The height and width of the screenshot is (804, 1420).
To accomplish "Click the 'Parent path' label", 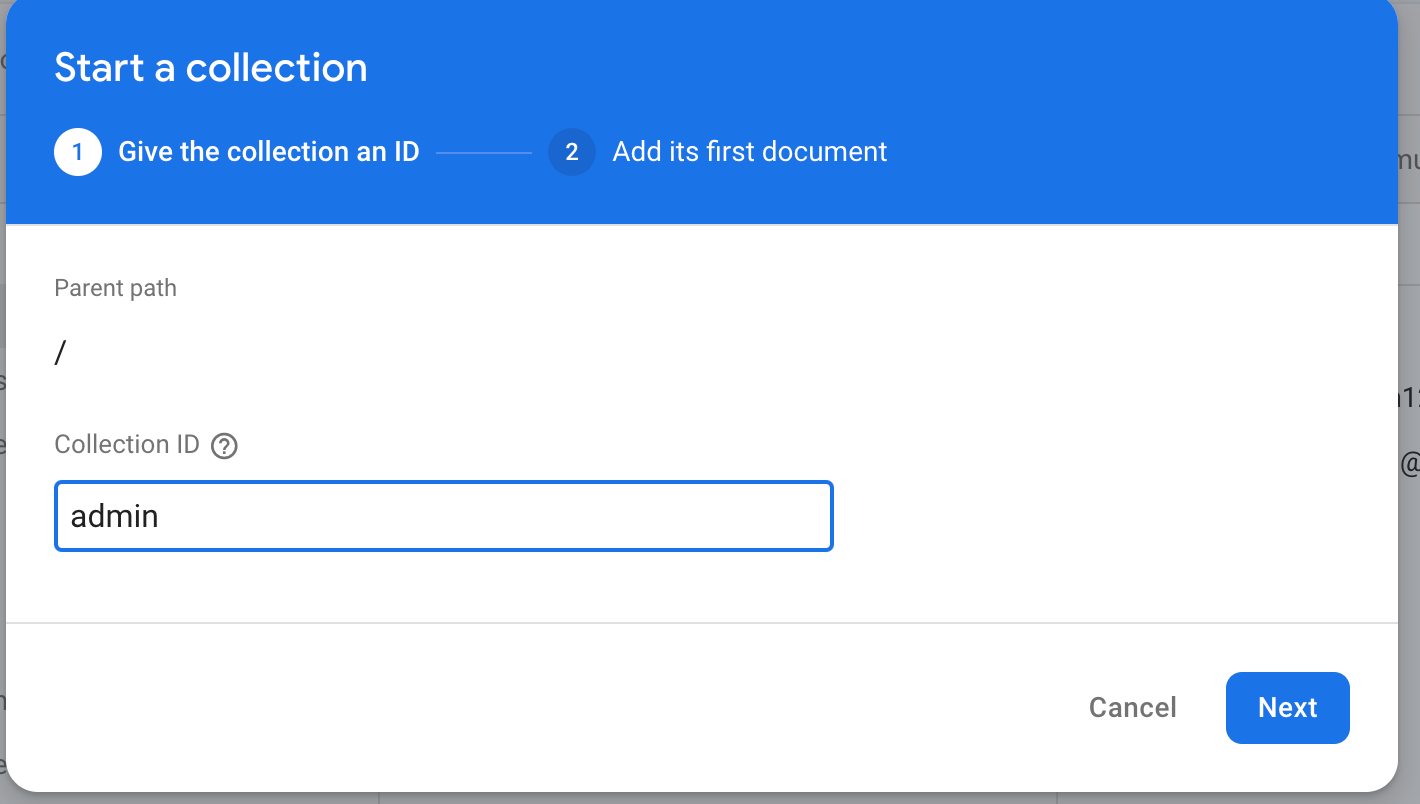I will coord(115,289).
